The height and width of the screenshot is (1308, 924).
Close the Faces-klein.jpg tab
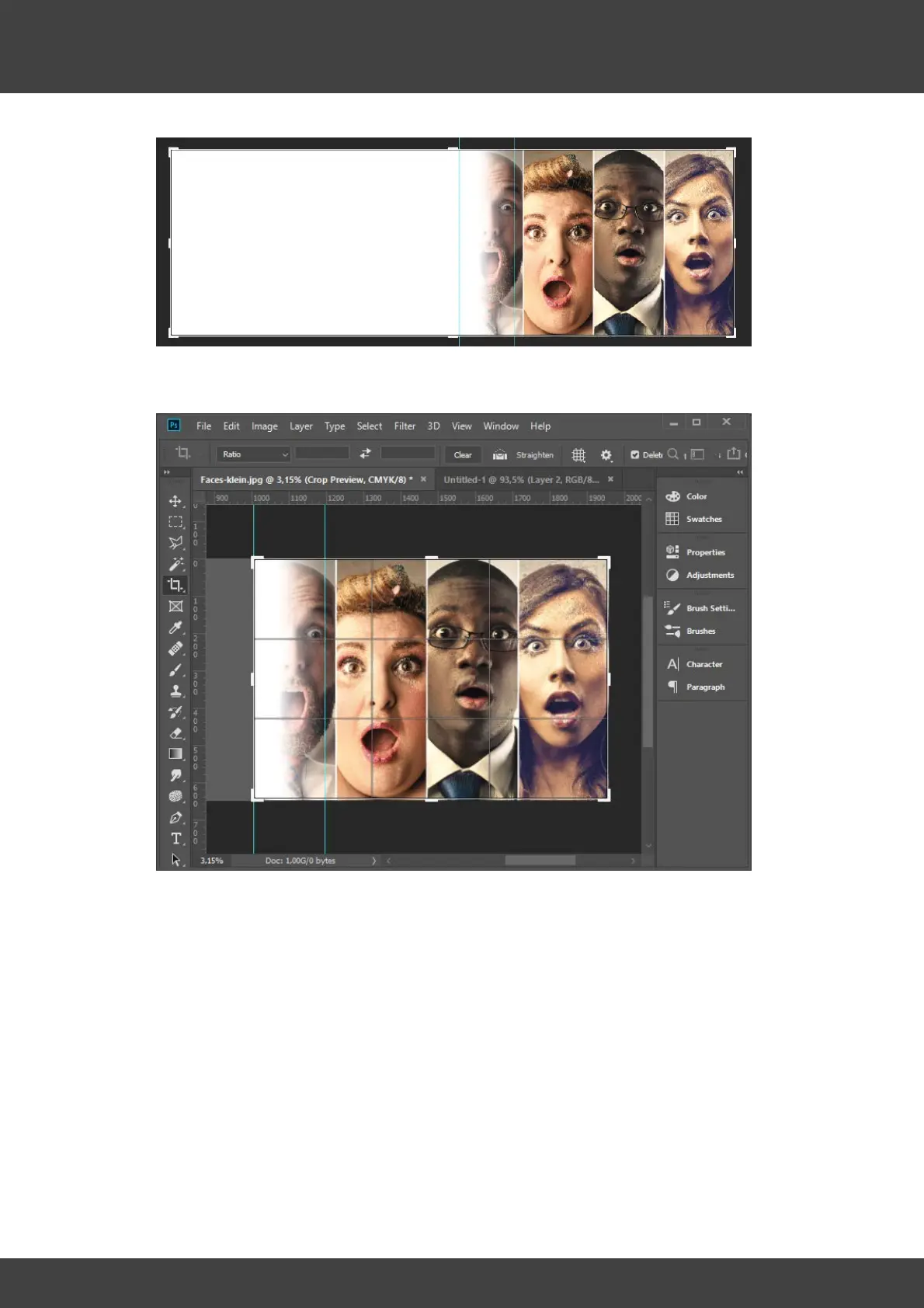coord(423,479)
